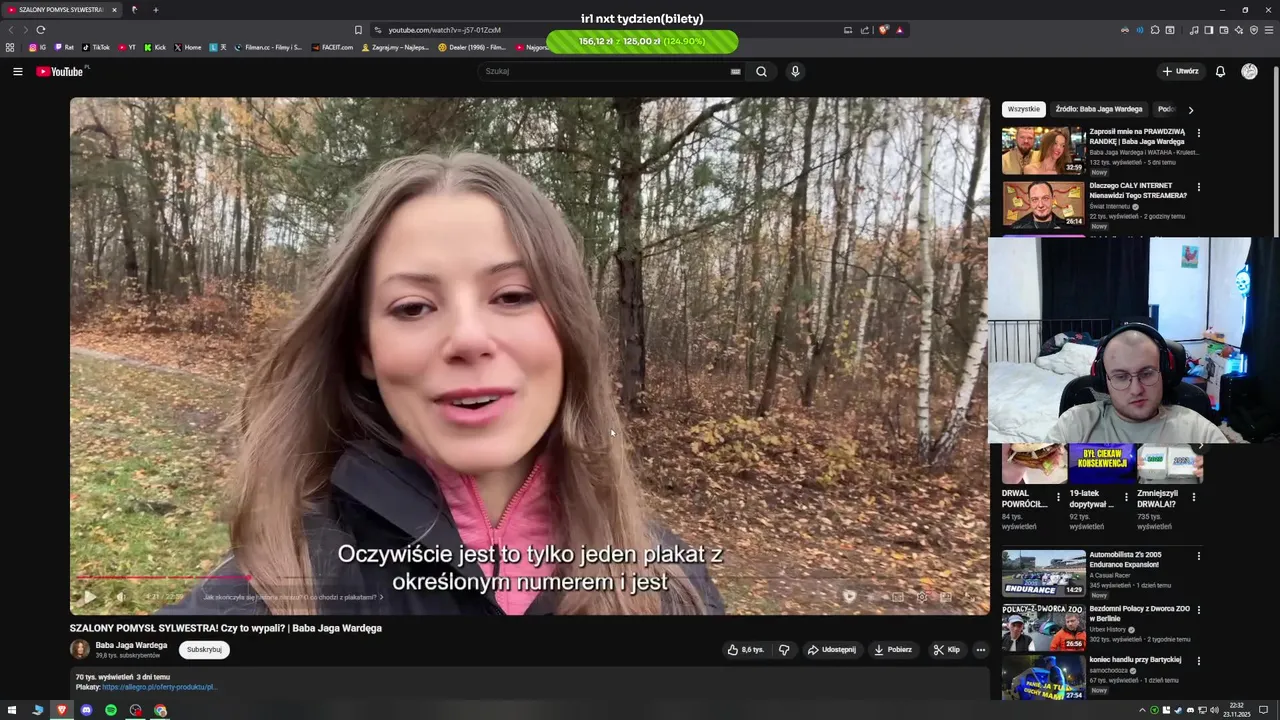Open the browser main menu
Screen dimensions: 1280x720
[x=1269, y=30]
